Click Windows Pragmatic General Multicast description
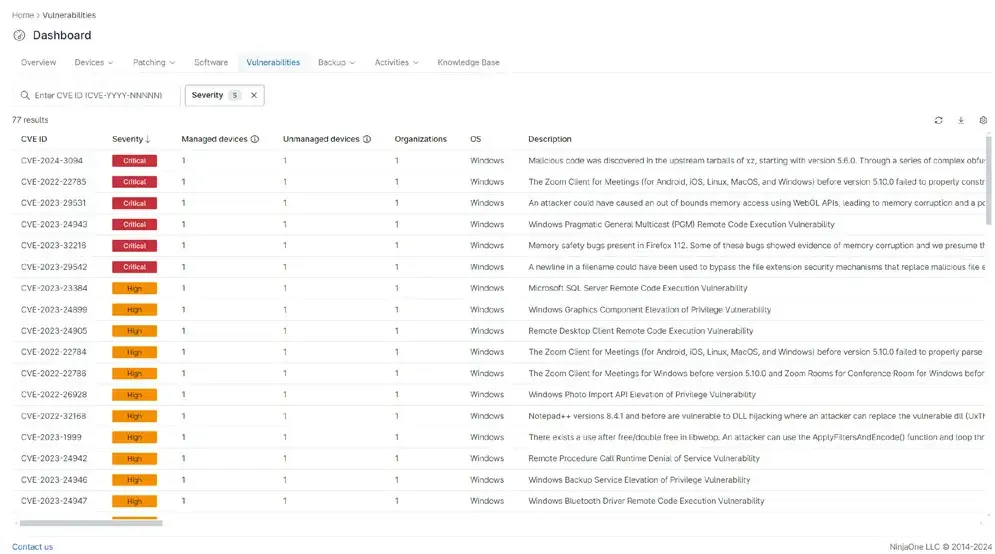The width and height of the screenshot is (995, 554). coord(681,224)
